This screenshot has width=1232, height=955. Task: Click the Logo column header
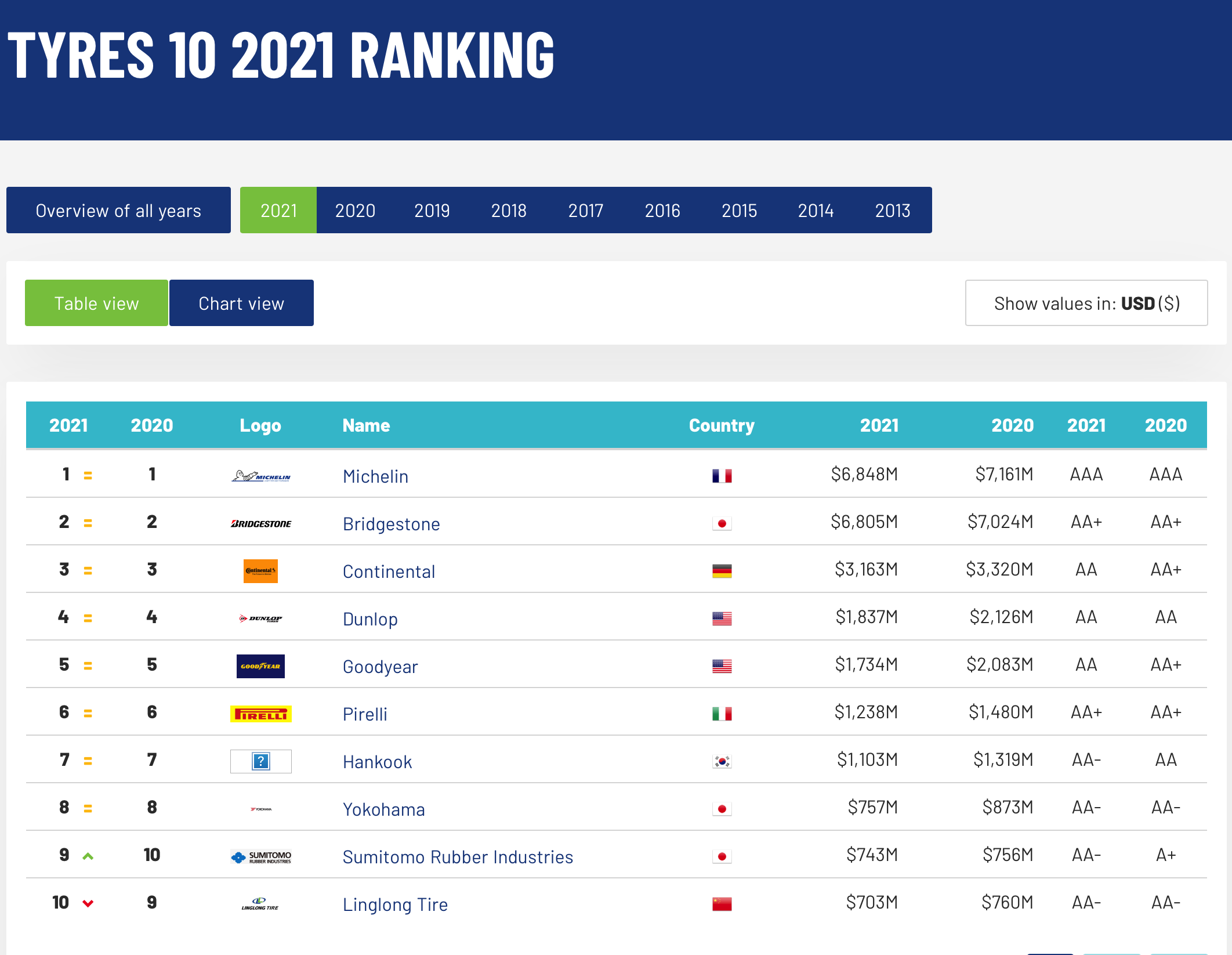coord(260,425)
